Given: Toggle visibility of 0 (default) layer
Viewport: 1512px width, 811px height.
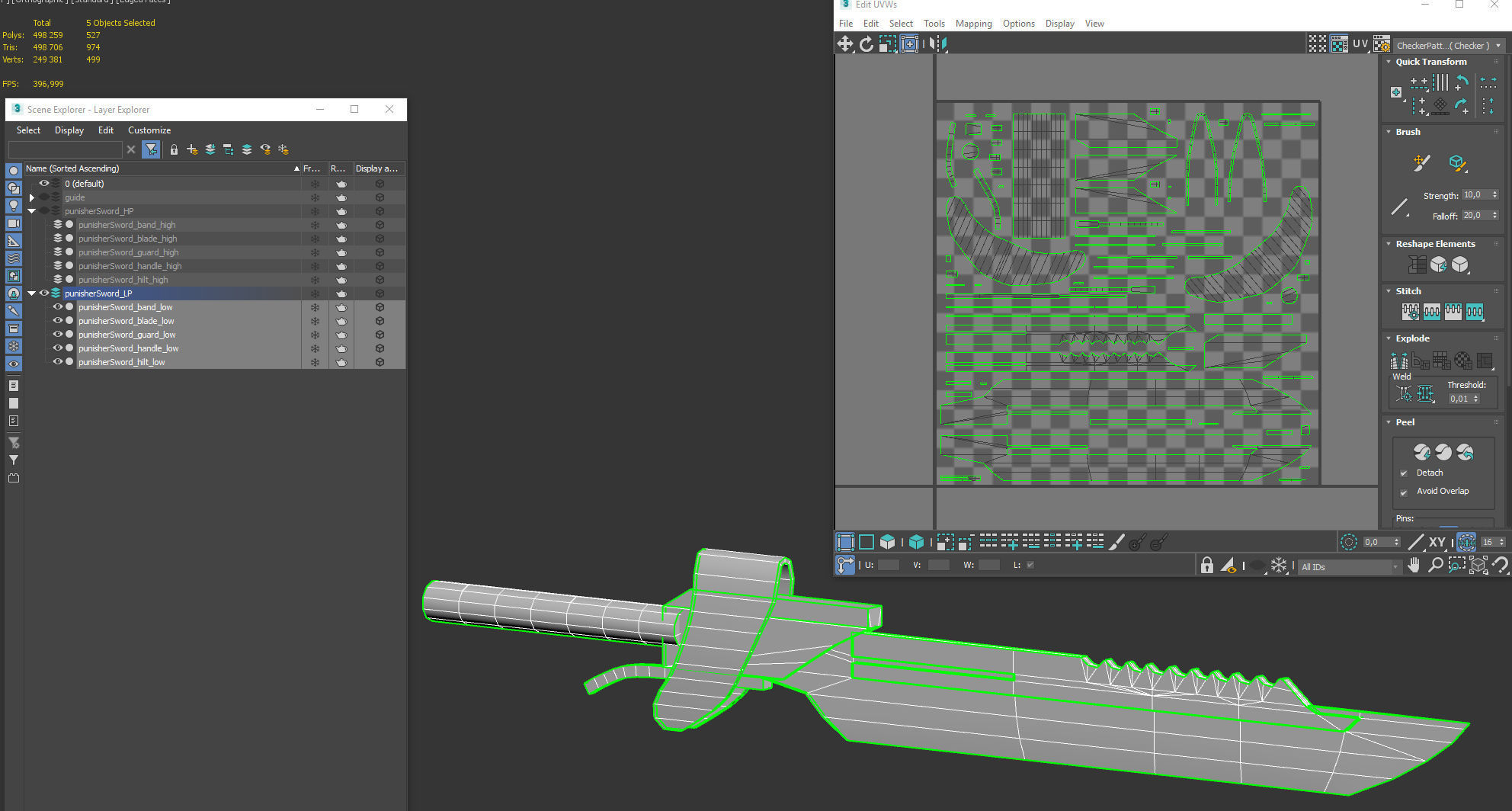Looking at the screenshot, I should [44, 184].
